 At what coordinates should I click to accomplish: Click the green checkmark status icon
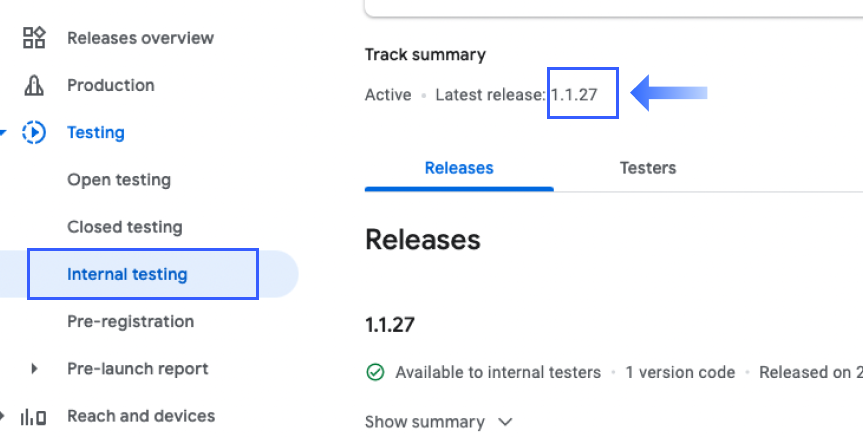[x=375, y=373]
